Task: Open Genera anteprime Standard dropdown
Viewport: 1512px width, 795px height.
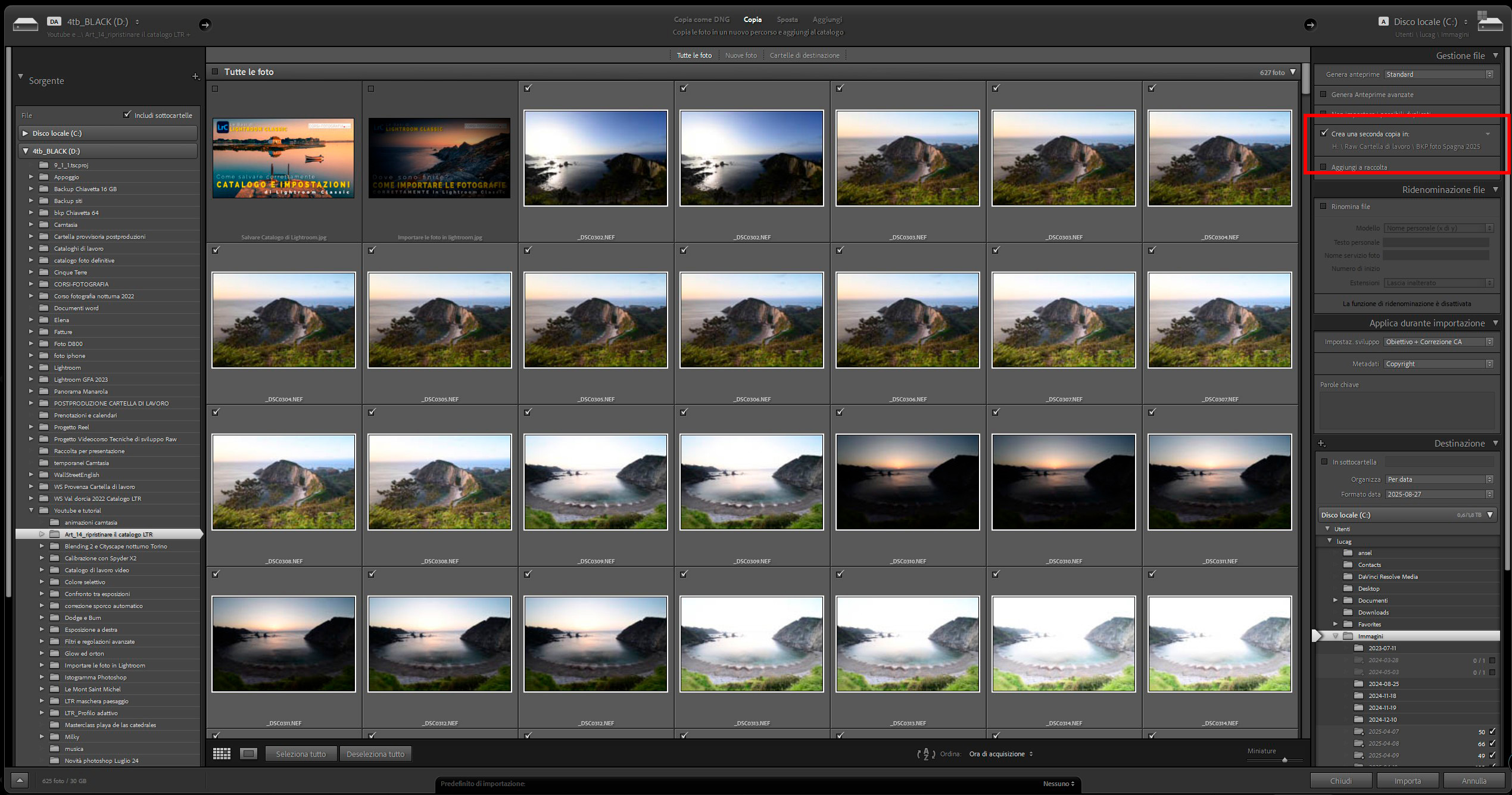Action: tap(1439, 74)
